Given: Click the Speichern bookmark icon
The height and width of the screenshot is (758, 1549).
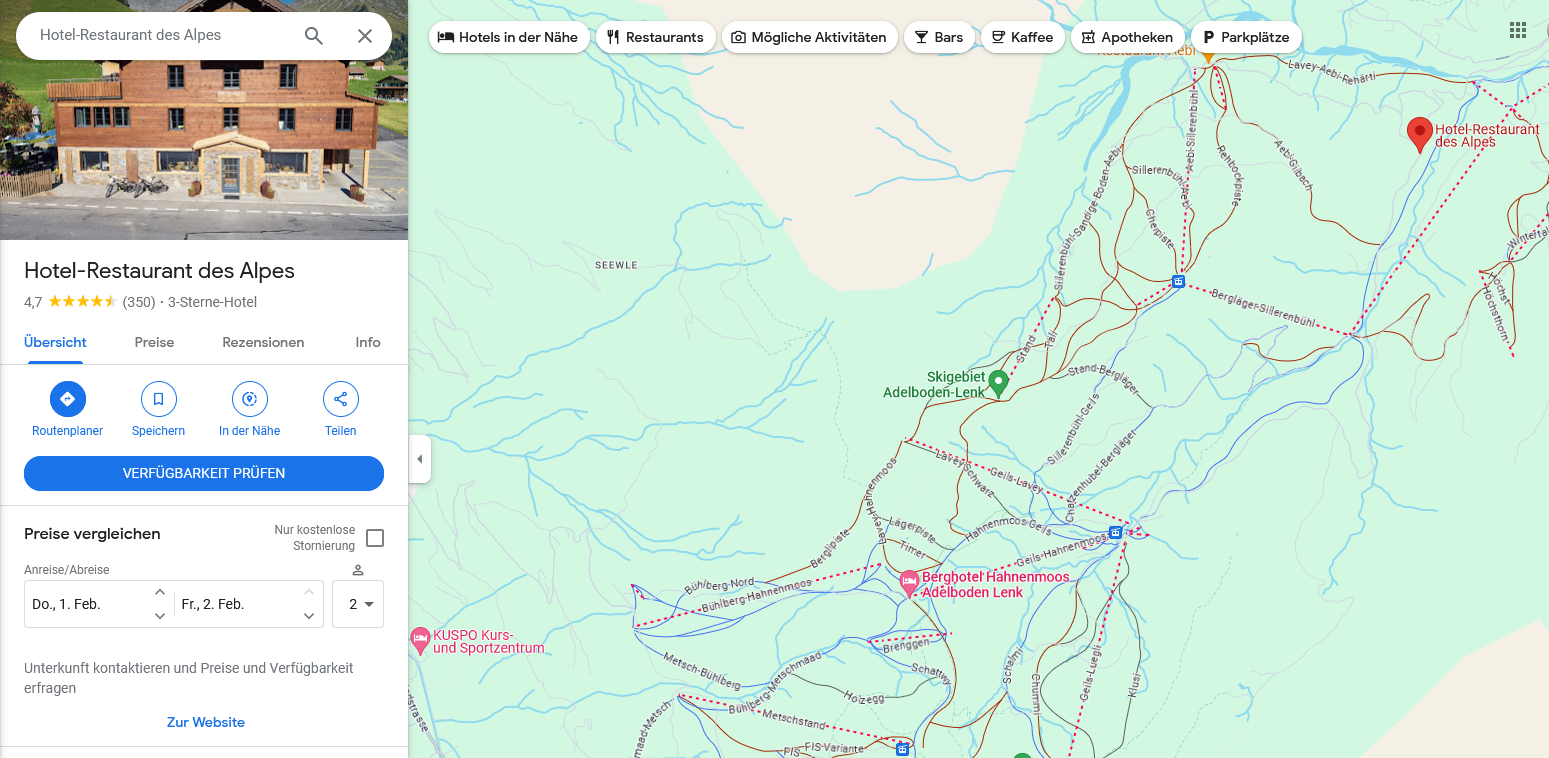Looking at the screenshot, I should click(x=158, y=399).
